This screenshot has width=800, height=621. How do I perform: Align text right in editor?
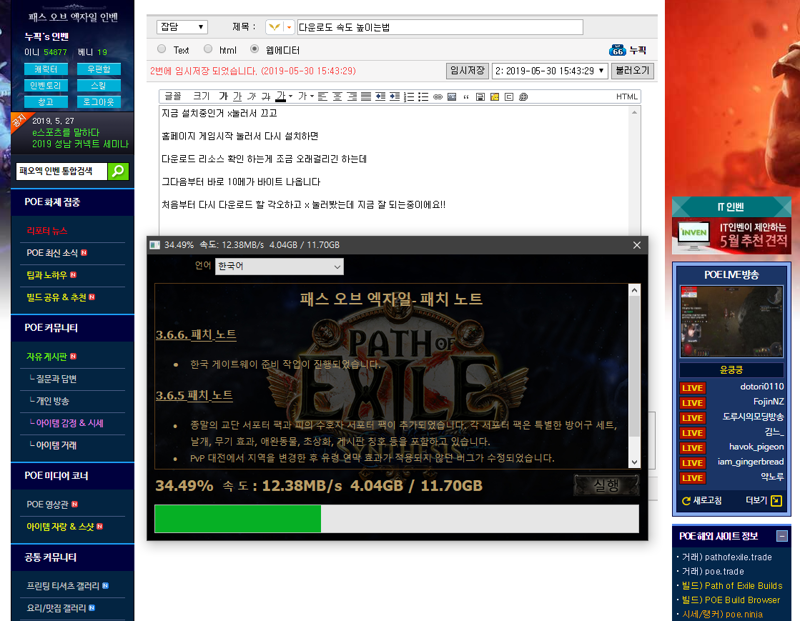click(352, 96)
